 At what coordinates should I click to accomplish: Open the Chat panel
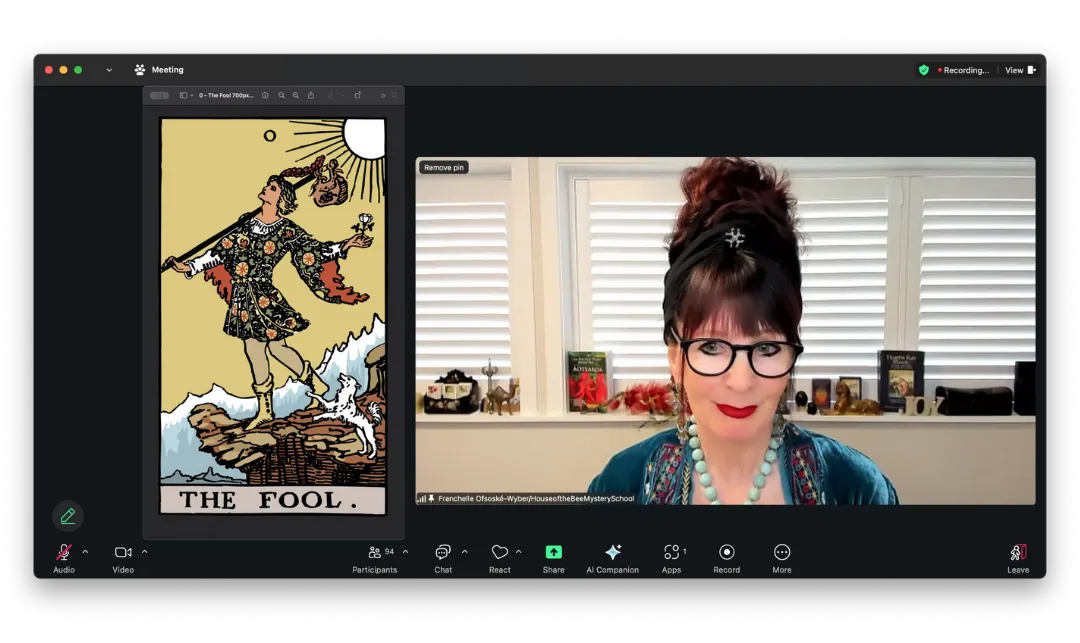point(443,553)
